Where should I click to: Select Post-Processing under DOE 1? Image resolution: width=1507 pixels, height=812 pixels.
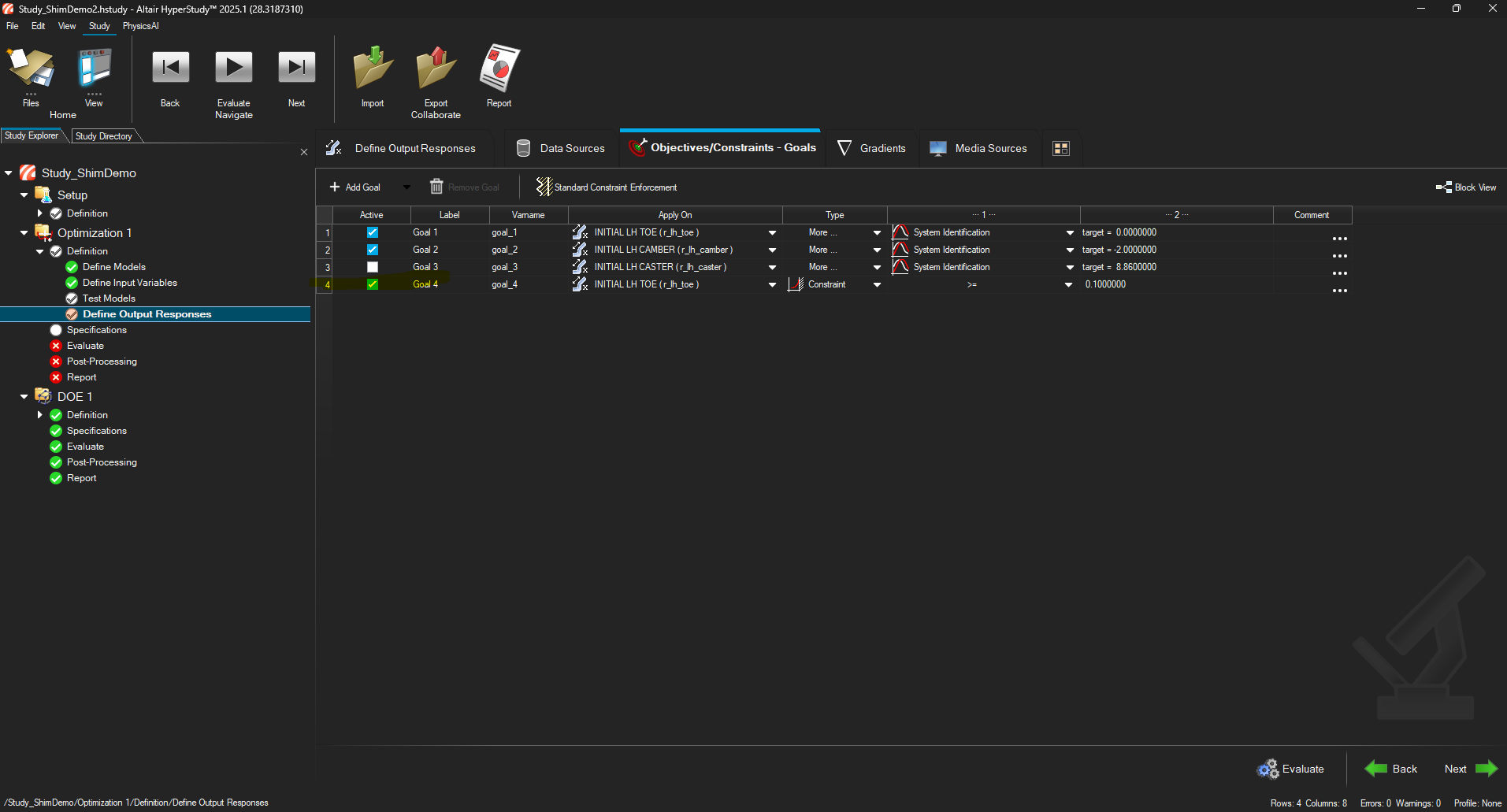(102, 462)
